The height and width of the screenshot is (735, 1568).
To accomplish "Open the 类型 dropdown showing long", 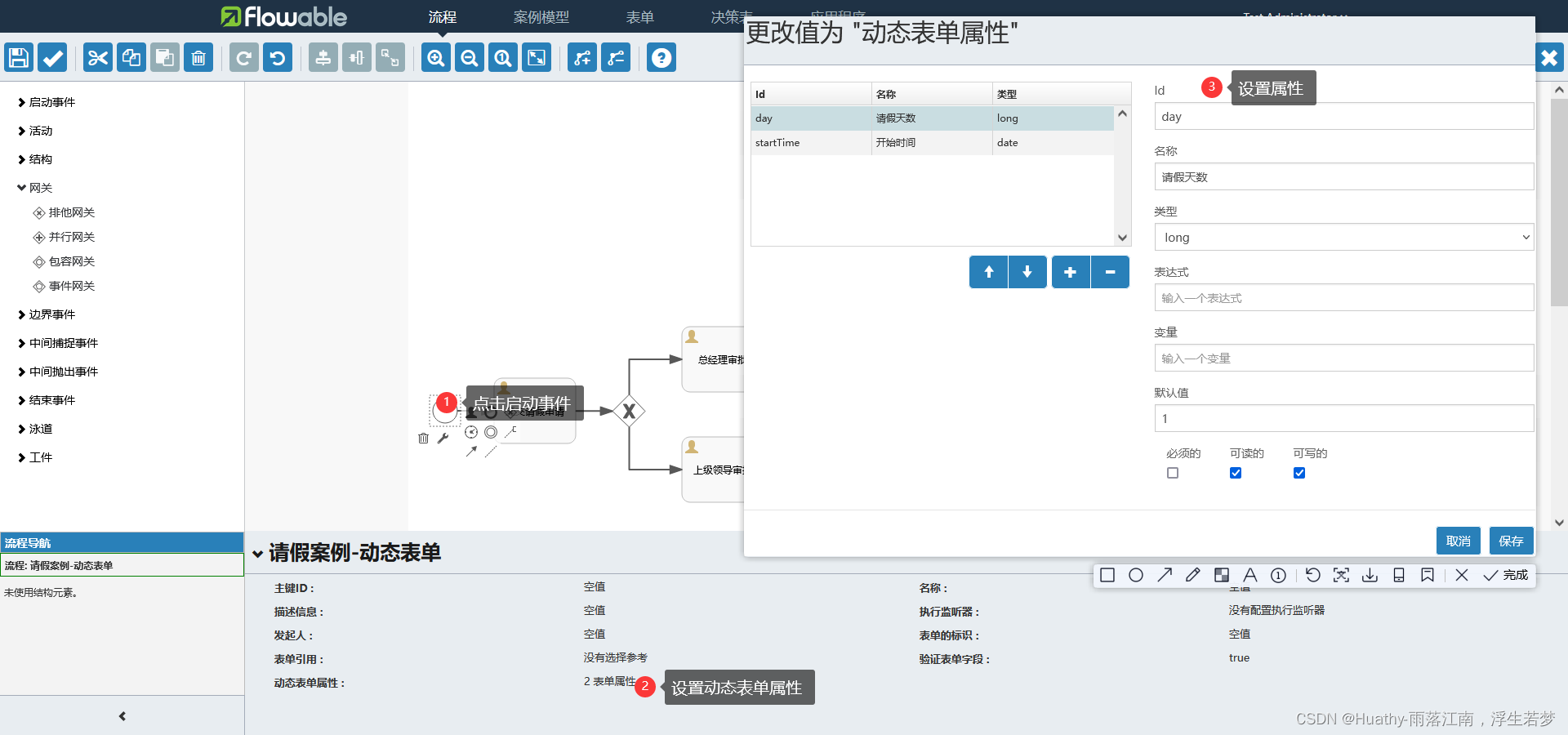I will pyautogui.click(x=1344, y=238).
